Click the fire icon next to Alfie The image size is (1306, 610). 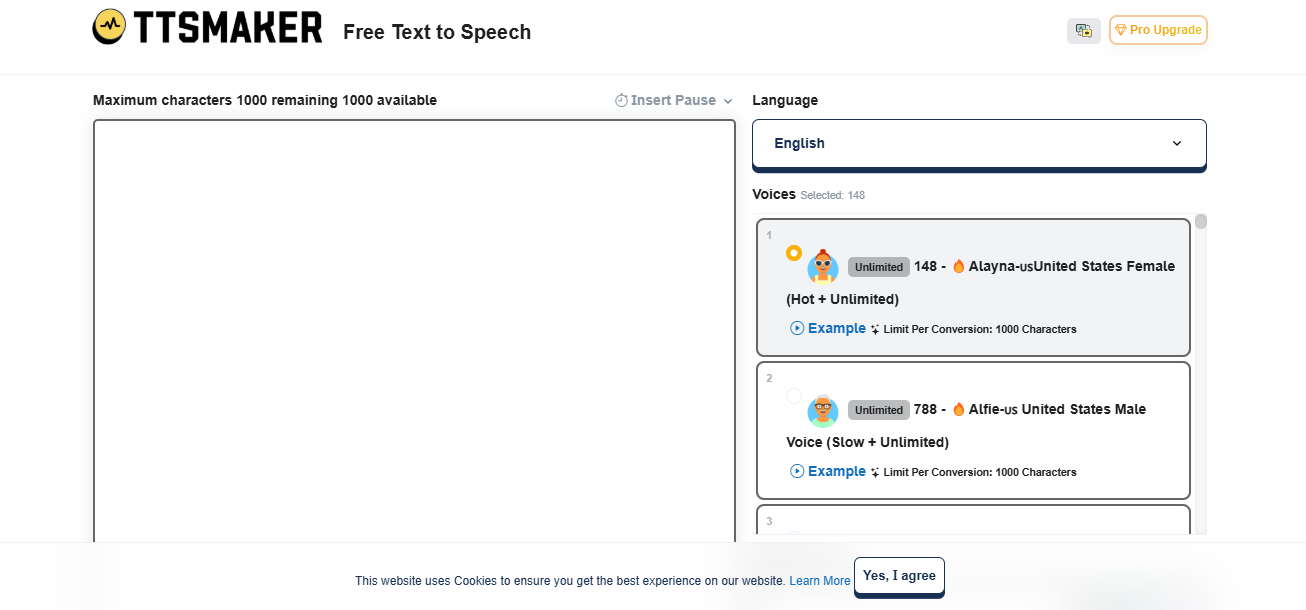(x=959, y=409)
